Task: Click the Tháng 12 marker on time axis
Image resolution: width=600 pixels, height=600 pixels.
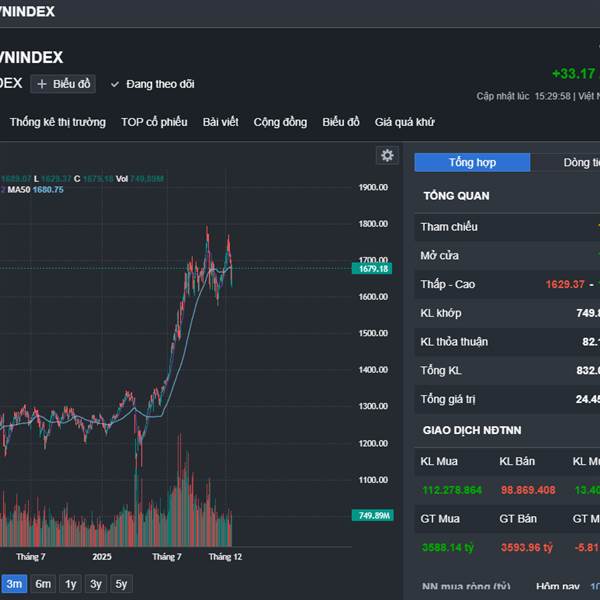Action: click(x=224, y=556)
